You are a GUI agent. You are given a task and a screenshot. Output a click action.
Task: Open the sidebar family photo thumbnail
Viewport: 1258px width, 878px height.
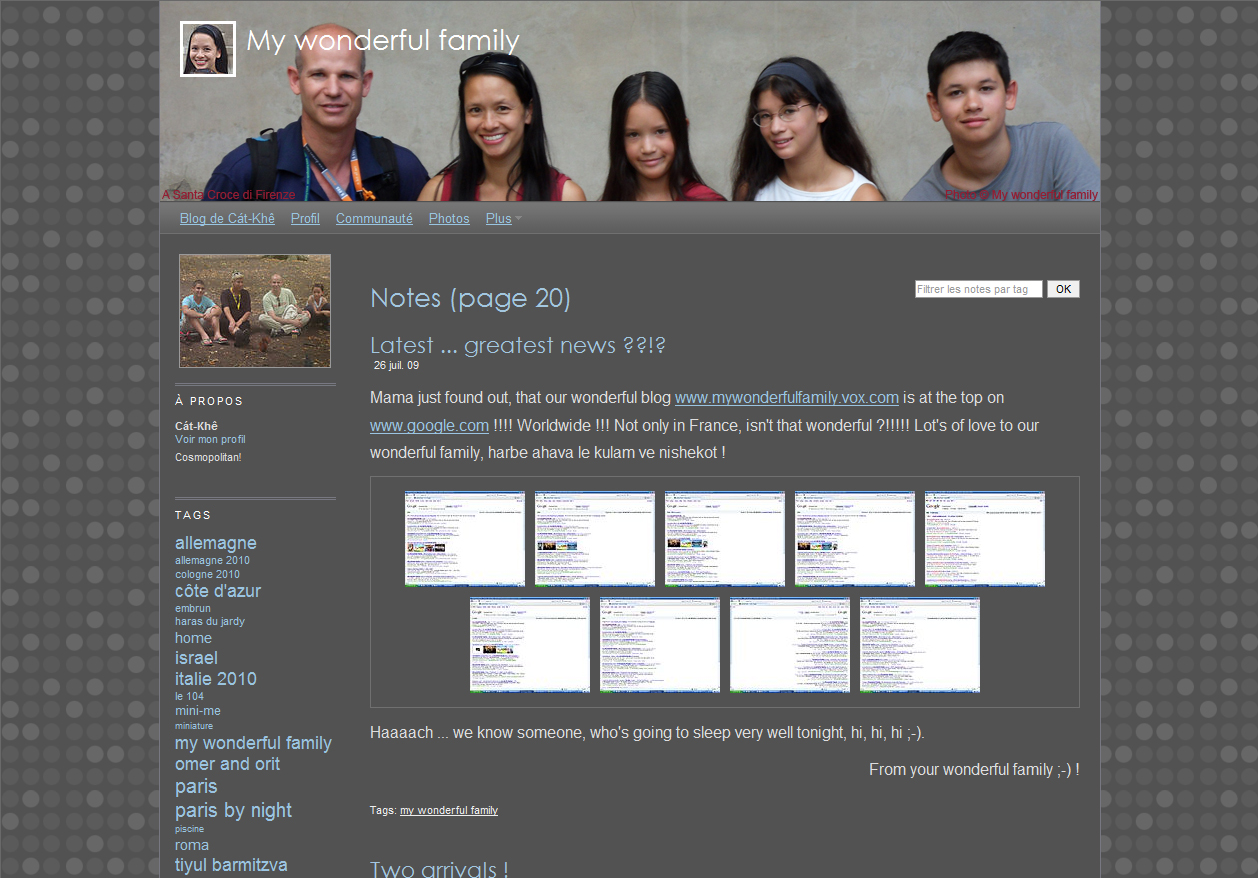pyautogui.click(x=255, y=311)
